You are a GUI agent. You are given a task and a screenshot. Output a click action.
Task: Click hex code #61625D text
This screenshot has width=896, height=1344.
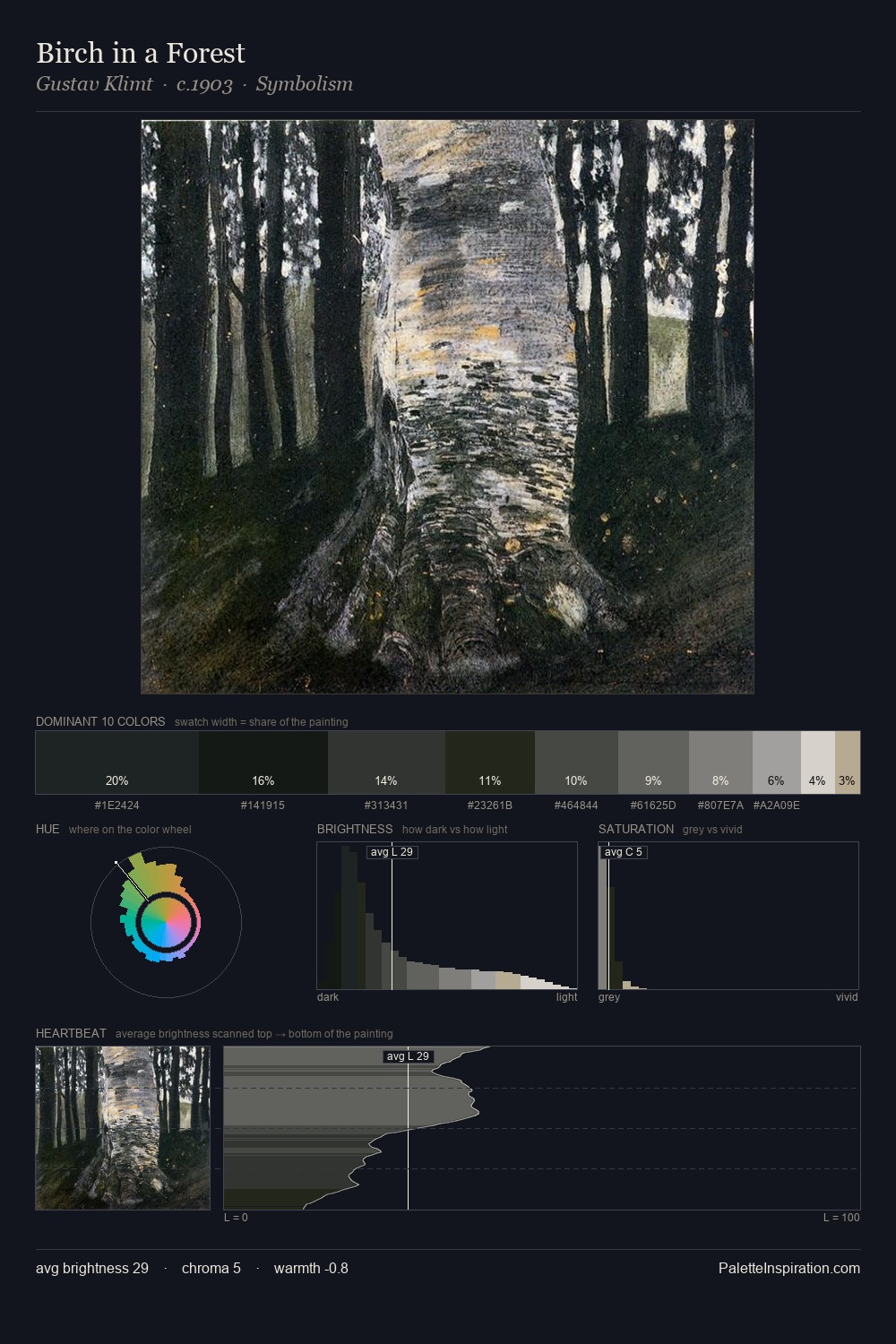653,806
